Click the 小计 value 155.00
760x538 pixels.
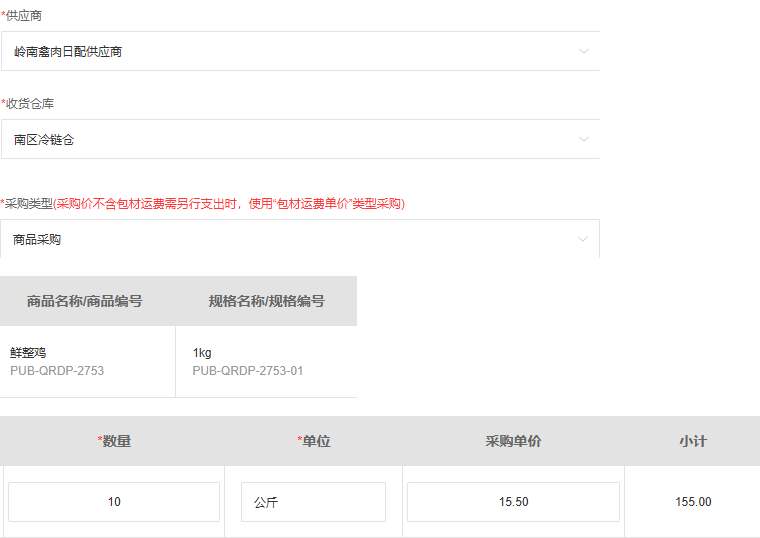693,502
